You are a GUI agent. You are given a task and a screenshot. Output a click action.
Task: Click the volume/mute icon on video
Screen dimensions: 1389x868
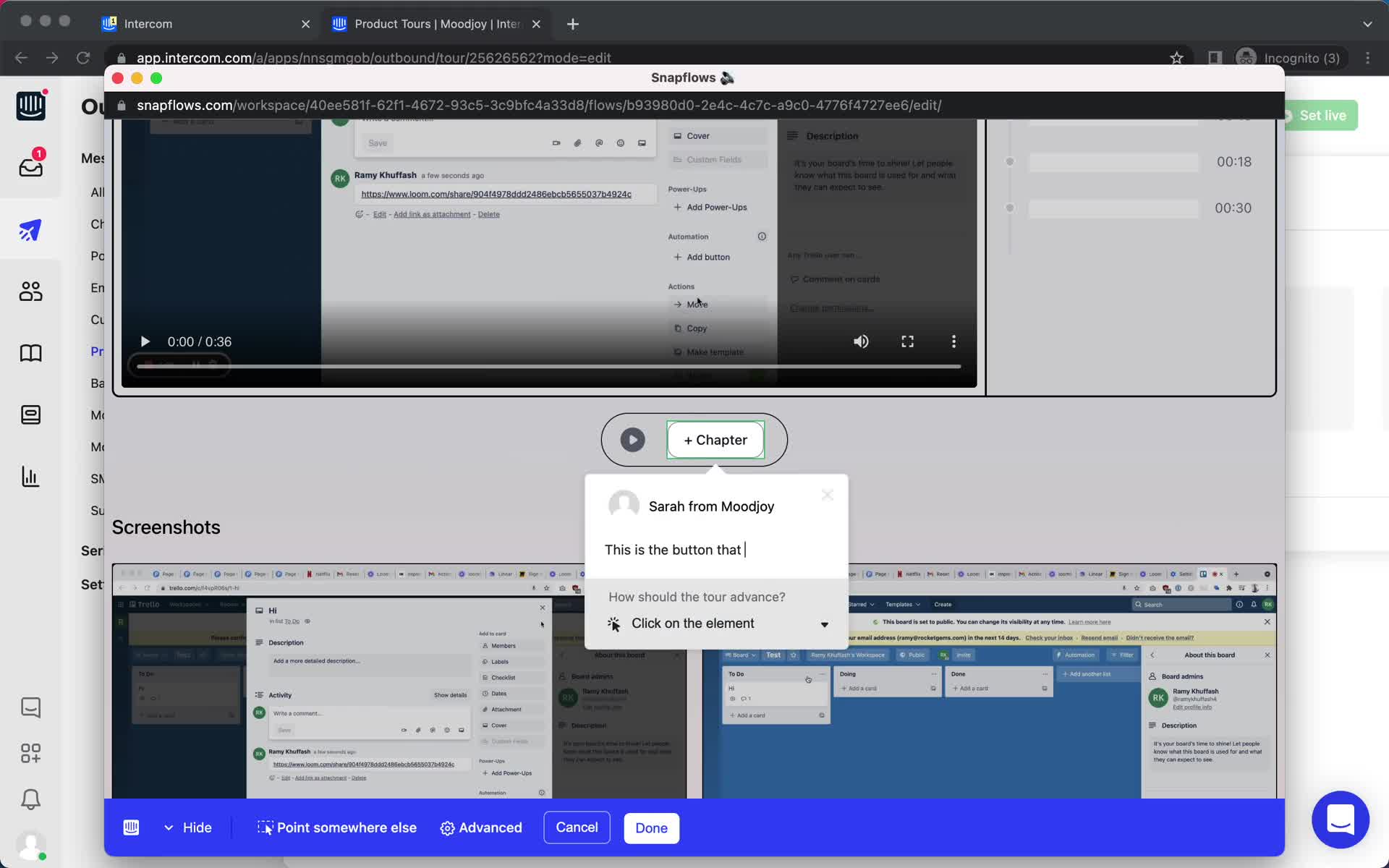pyautogui.click(x=861, y=342)
